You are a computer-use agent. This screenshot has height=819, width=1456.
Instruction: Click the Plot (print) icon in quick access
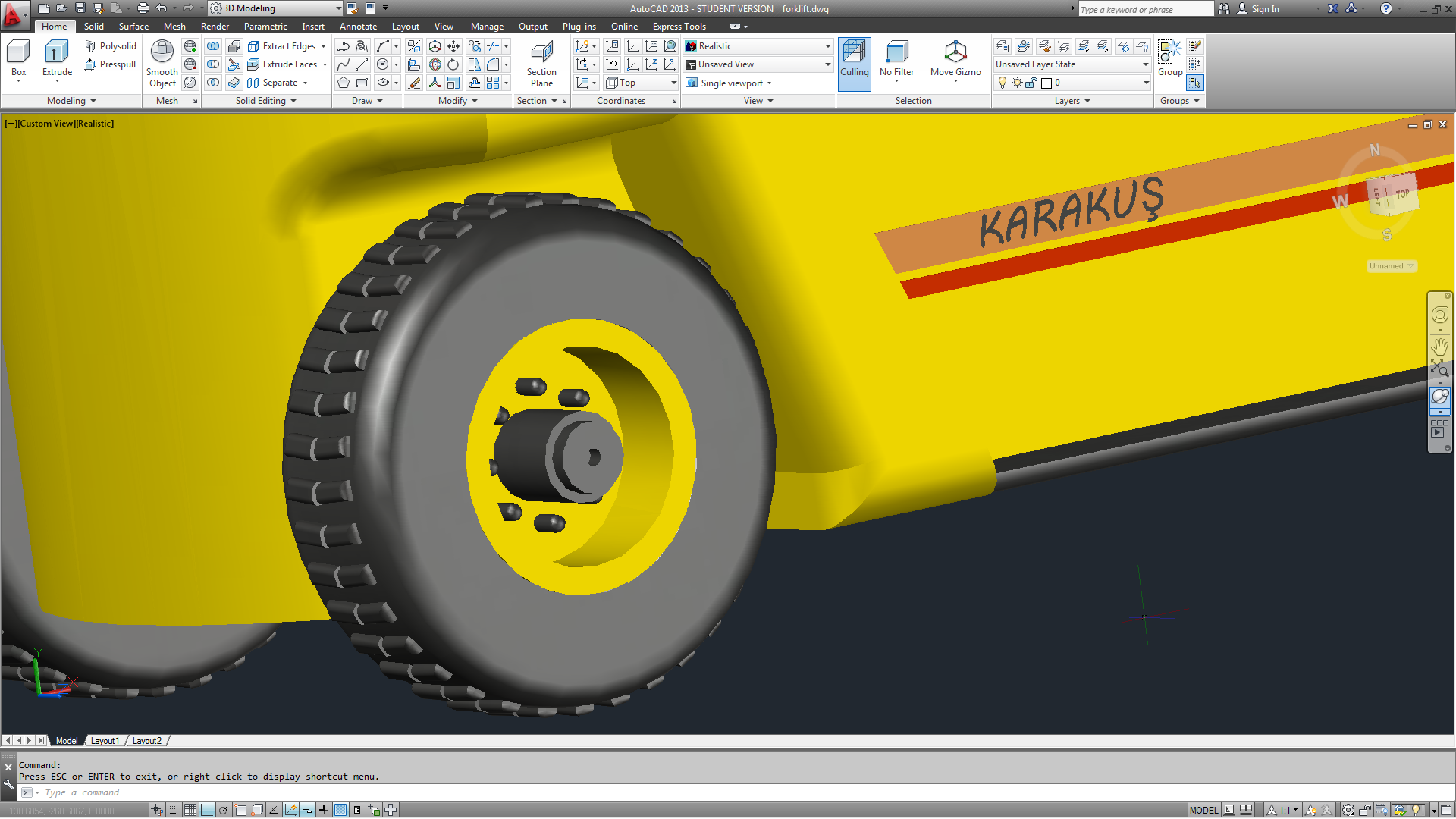click(143, 8)
